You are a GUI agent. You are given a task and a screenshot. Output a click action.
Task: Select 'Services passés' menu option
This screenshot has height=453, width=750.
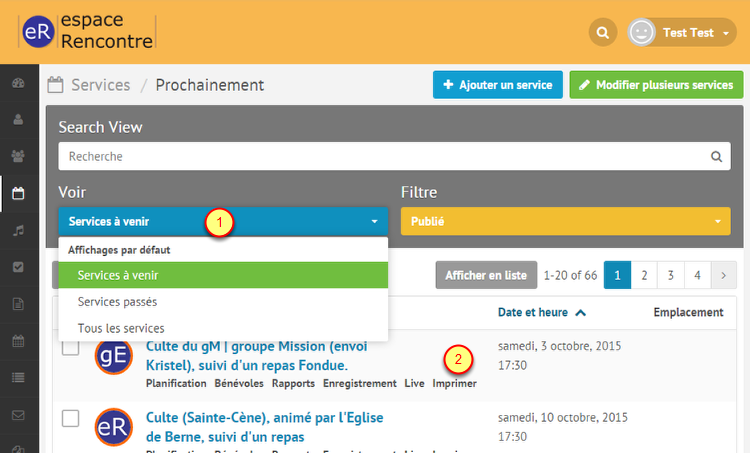(223, 302)
